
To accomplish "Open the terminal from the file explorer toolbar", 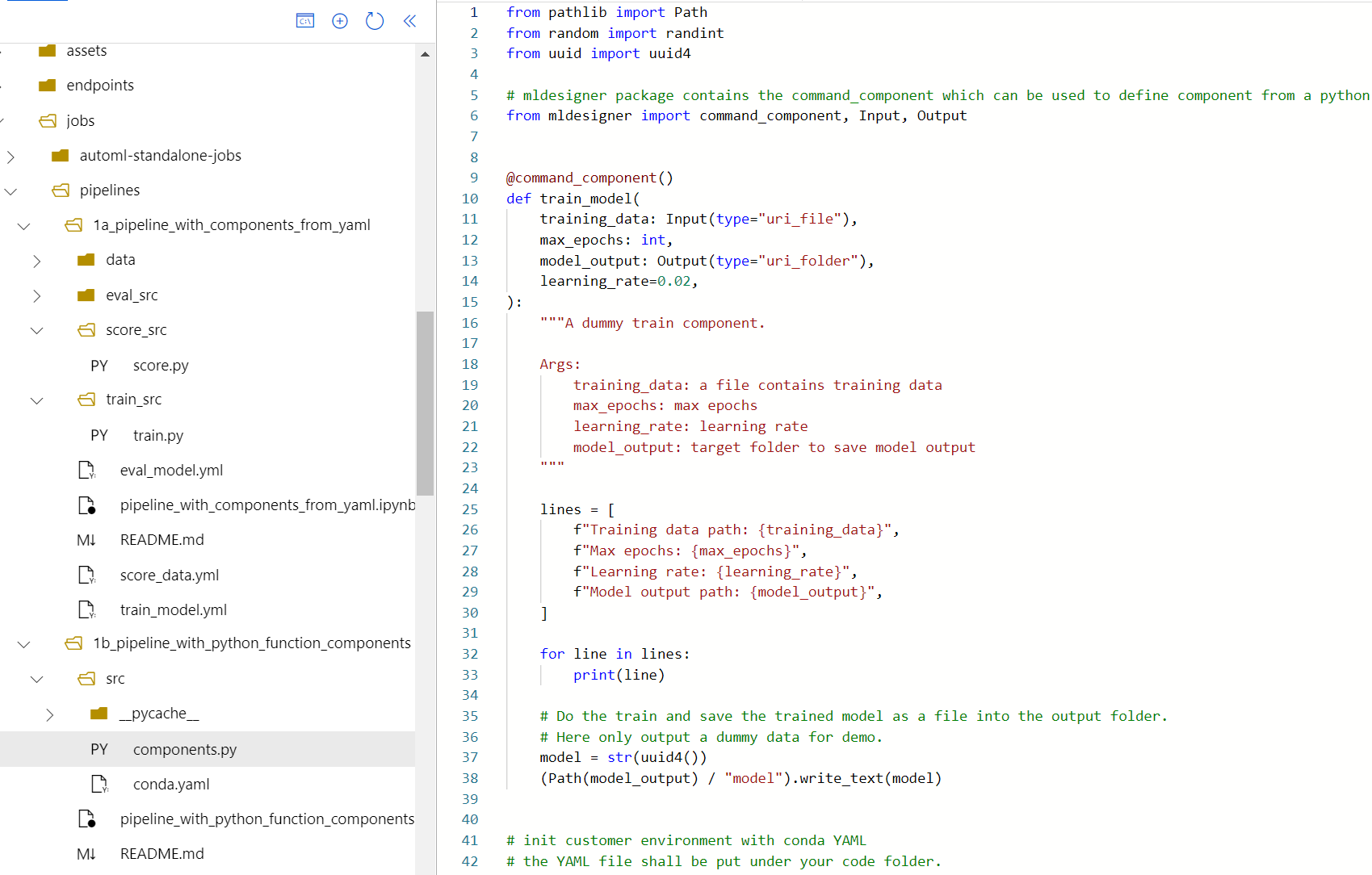I will [x=305, y=21].
